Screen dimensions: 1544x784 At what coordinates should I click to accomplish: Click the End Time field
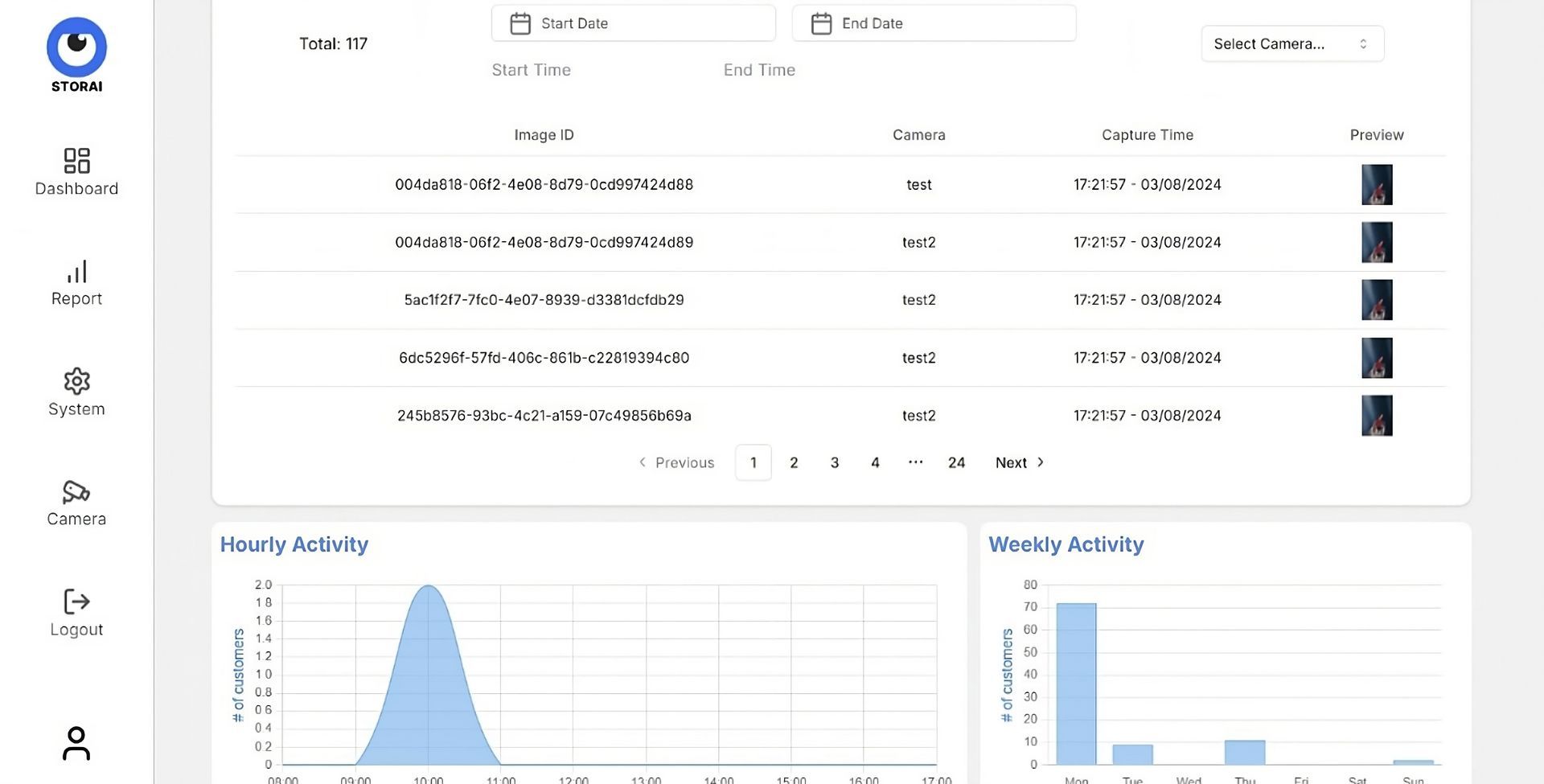coord(759,70)
